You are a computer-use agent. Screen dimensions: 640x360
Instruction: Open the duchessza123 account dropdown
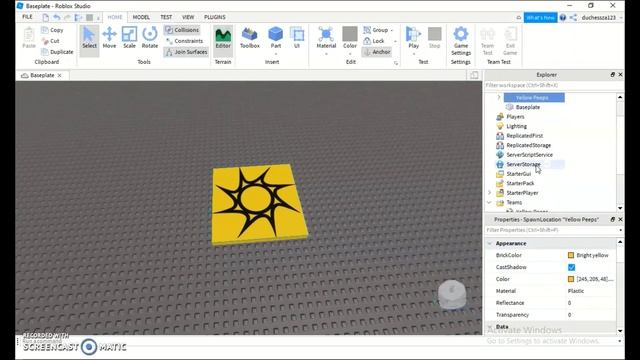(x=602, y=18)
